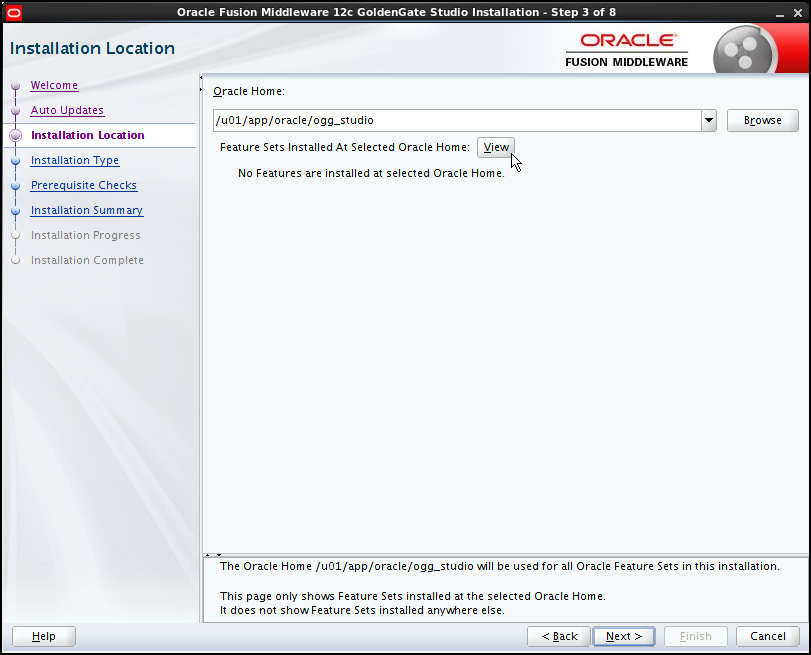The image size is (811, 655).
Task: Cancel the GoldenGate Studio installation
Action: pyautogui.click(x=767, y=636)
